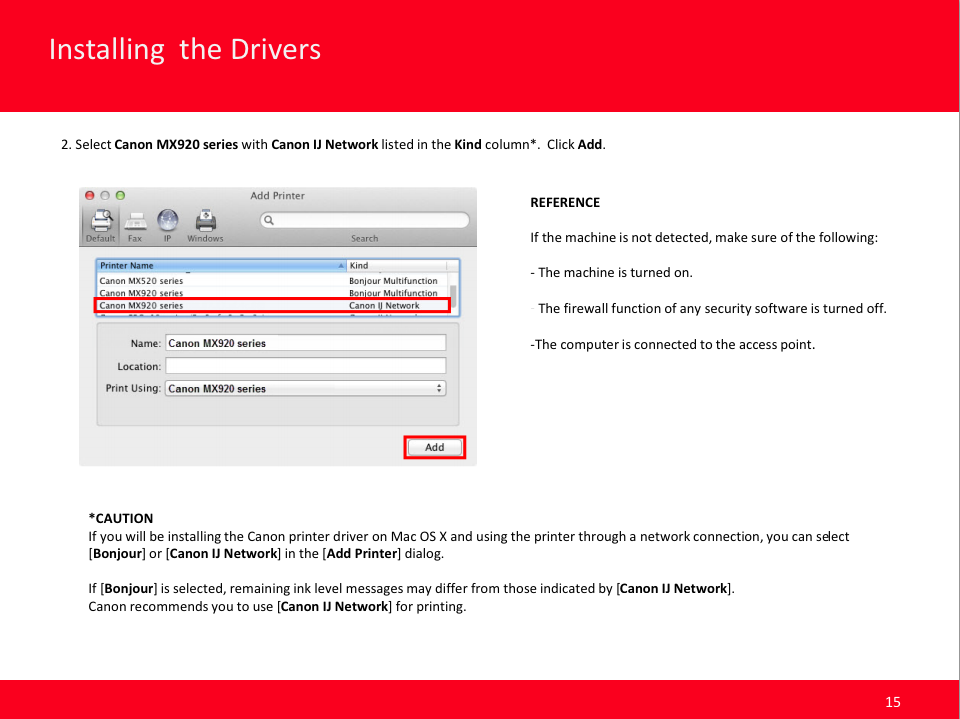Open the Print Using dropdown
The width and height of the screenshot is (960, 719).
tap(306, 388)
